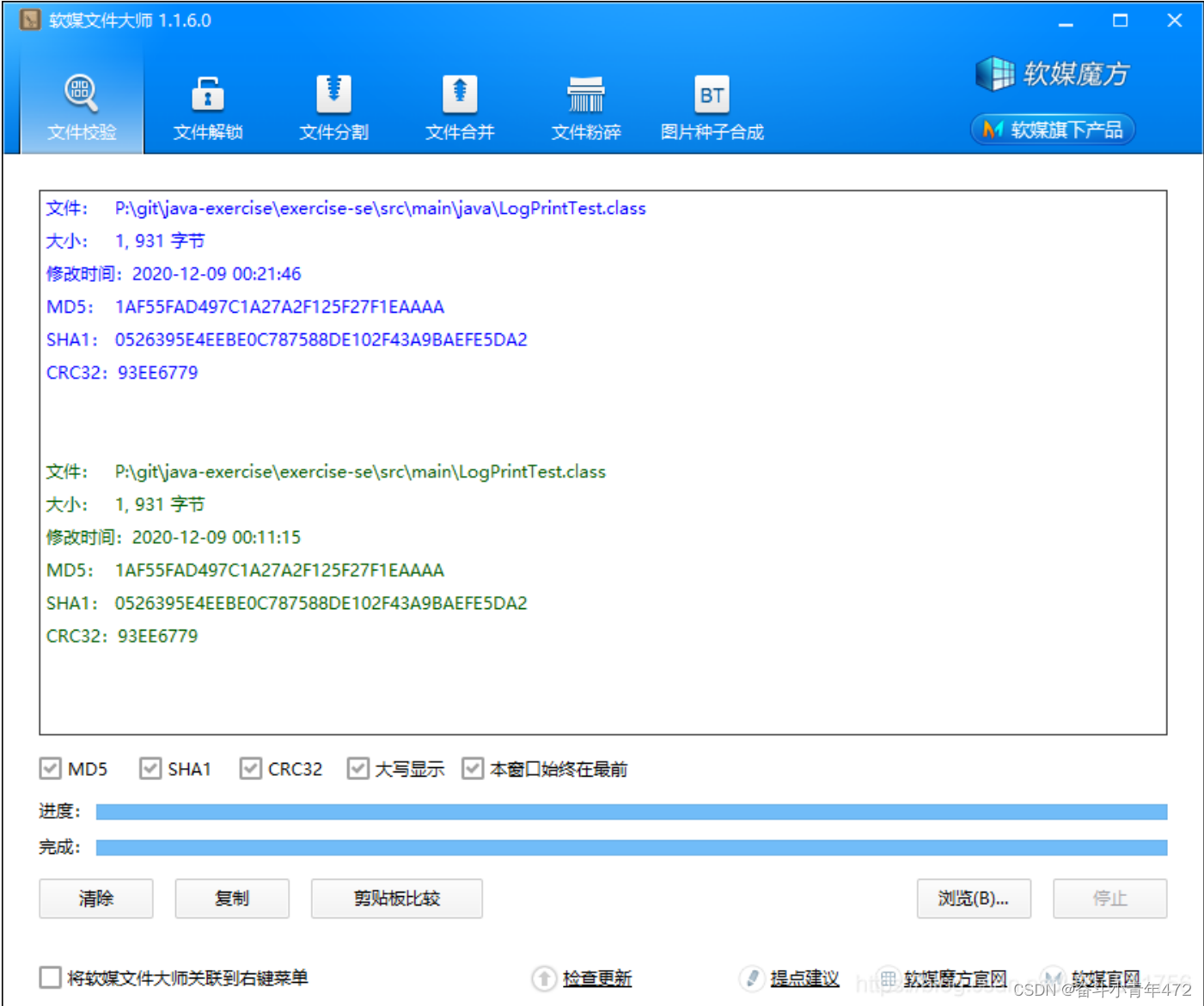Open the 文件粉碎 tab
The image size is (1204, 1006).
[x=585, y=105]
